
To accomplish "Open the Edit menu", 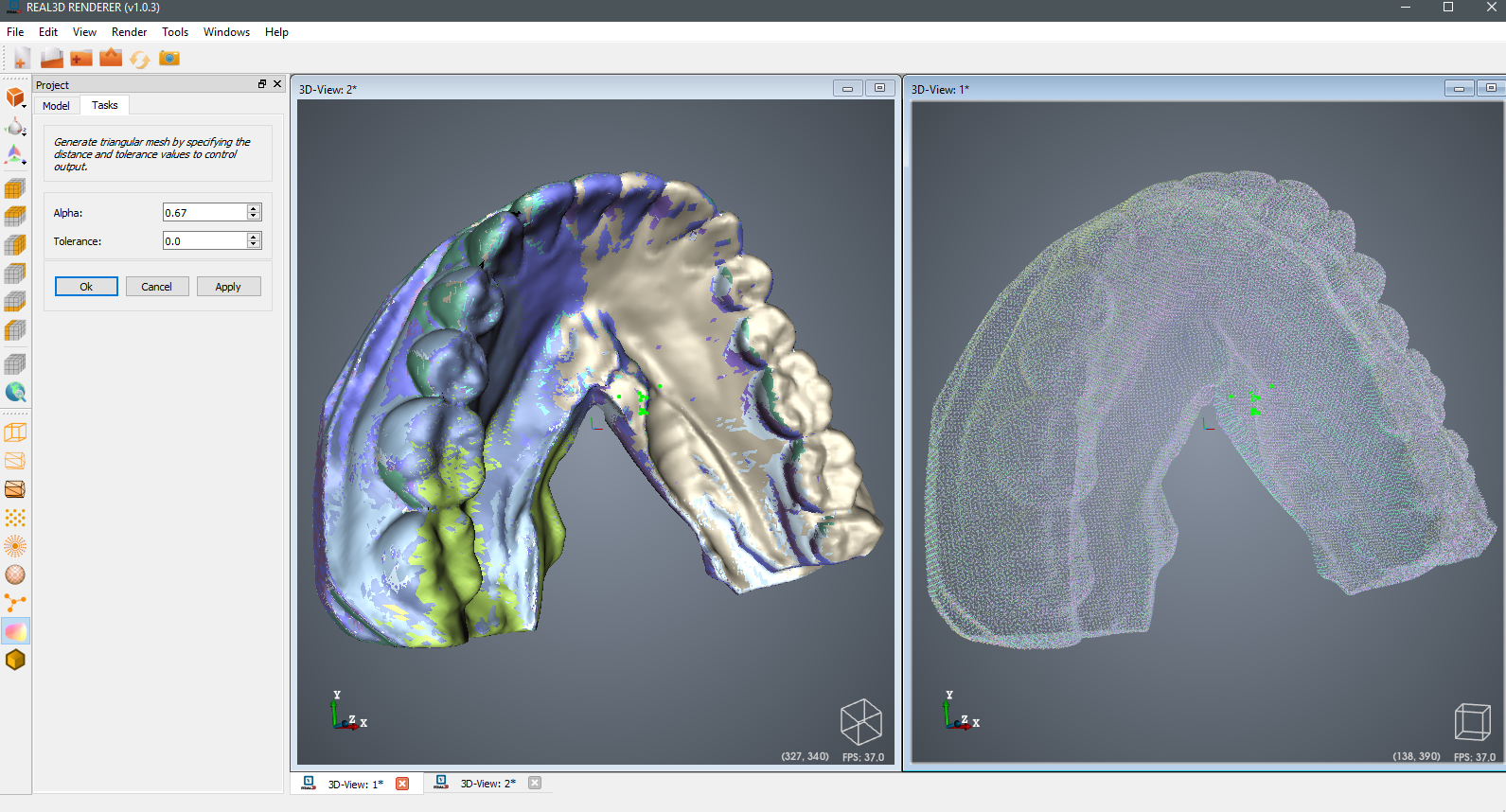I will (48, 32).
